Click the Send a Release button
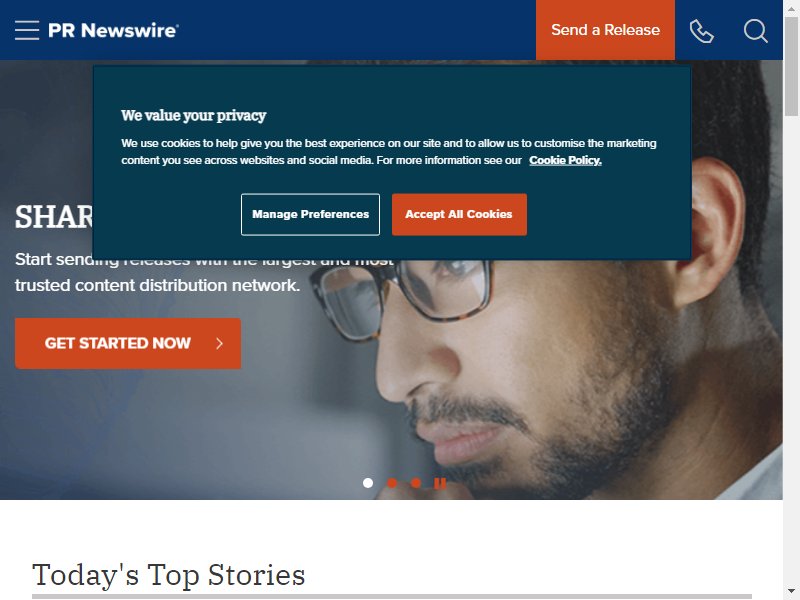Image resolution: width=800 pixels, height=600 pixels. point(605,30)
